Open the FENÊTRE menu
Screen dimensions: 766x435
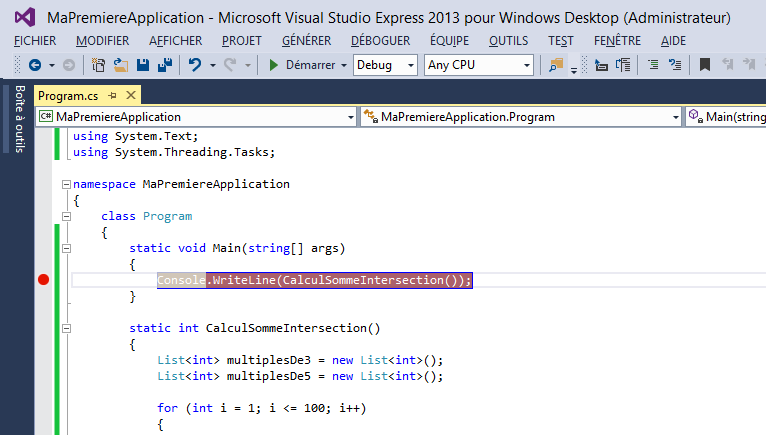click(x=617, y=41)
